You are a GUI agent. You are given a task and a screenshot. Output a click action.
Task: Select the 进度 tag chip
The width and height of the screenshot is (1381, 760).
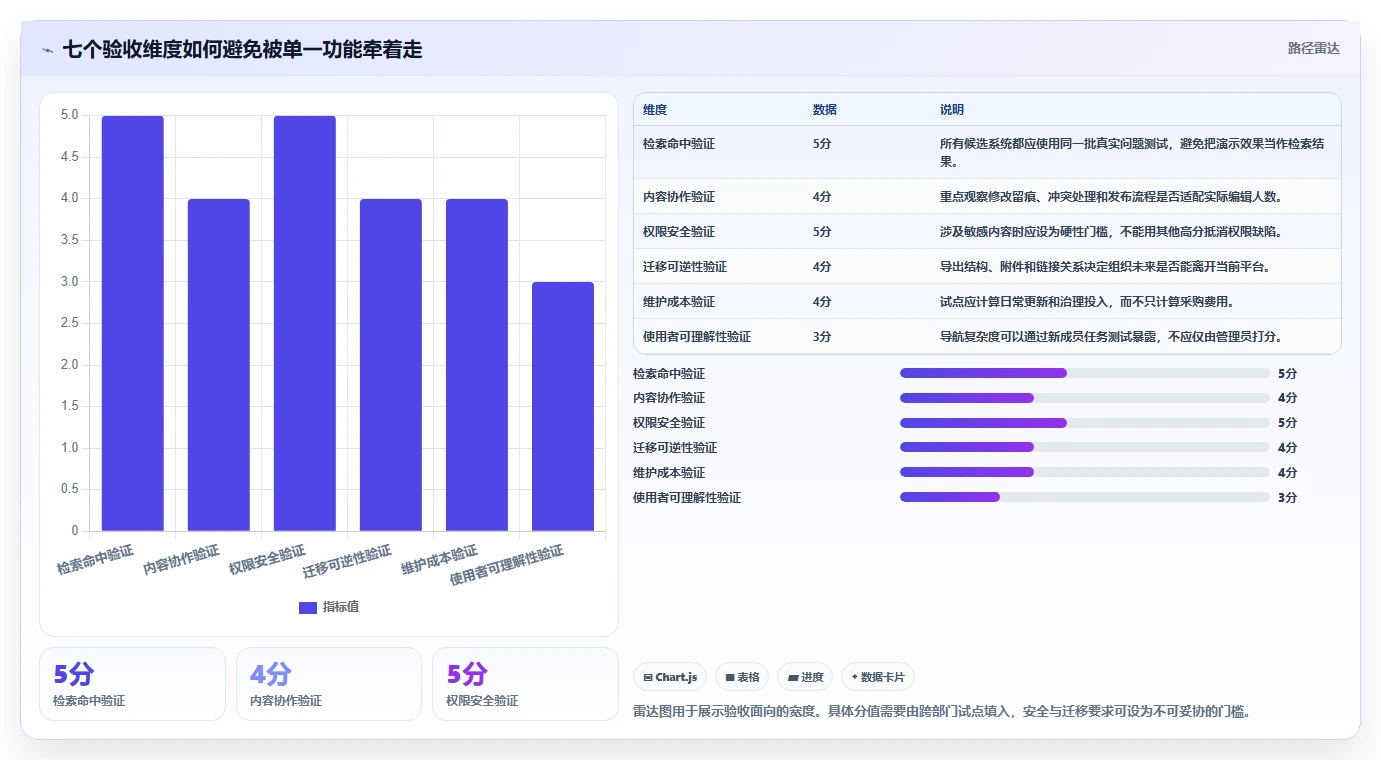click(805, 677)
